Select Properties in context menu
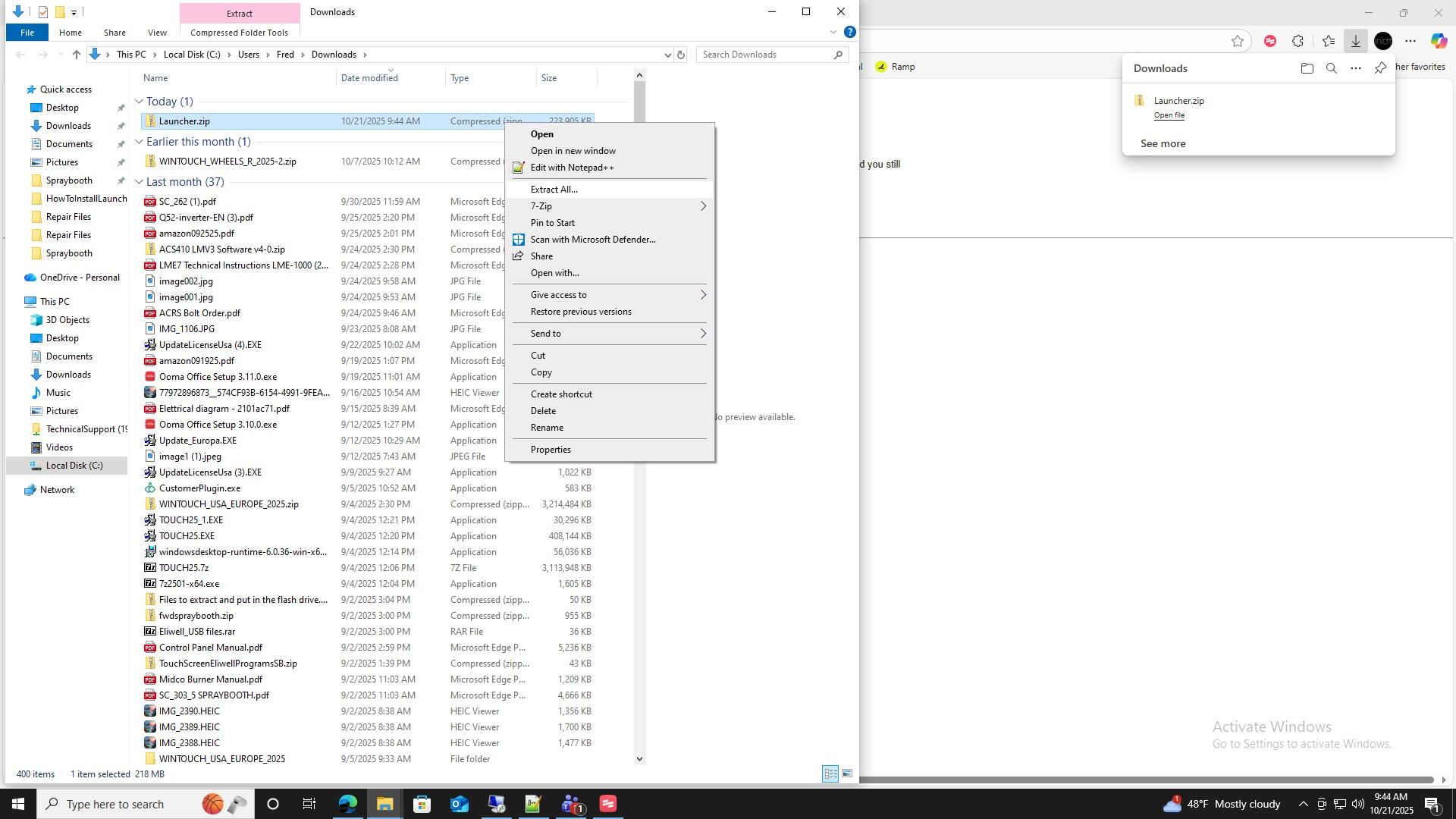Viewport: 1456px width, 819px height. click(x=551, y=450)
